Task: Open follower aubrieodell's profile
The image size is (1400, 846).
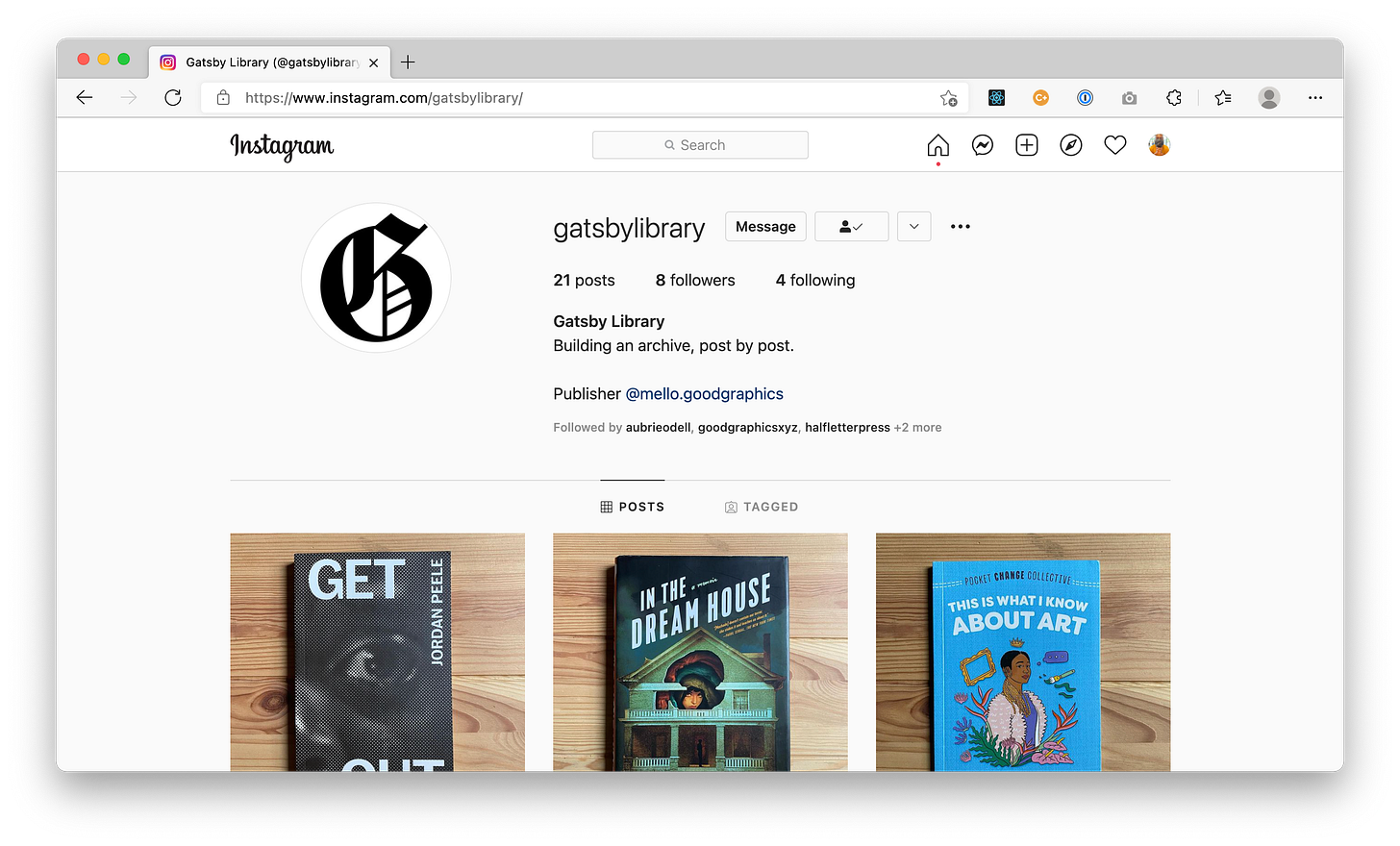Action: coord(658,428)
